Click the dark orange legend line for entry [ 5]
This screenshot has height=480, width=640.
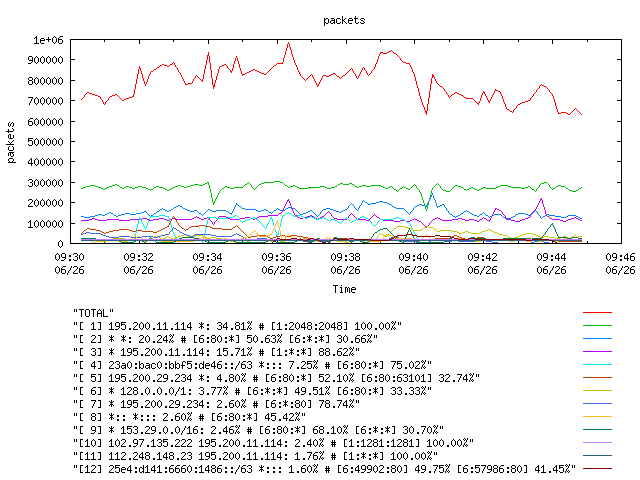coord(598,378)
